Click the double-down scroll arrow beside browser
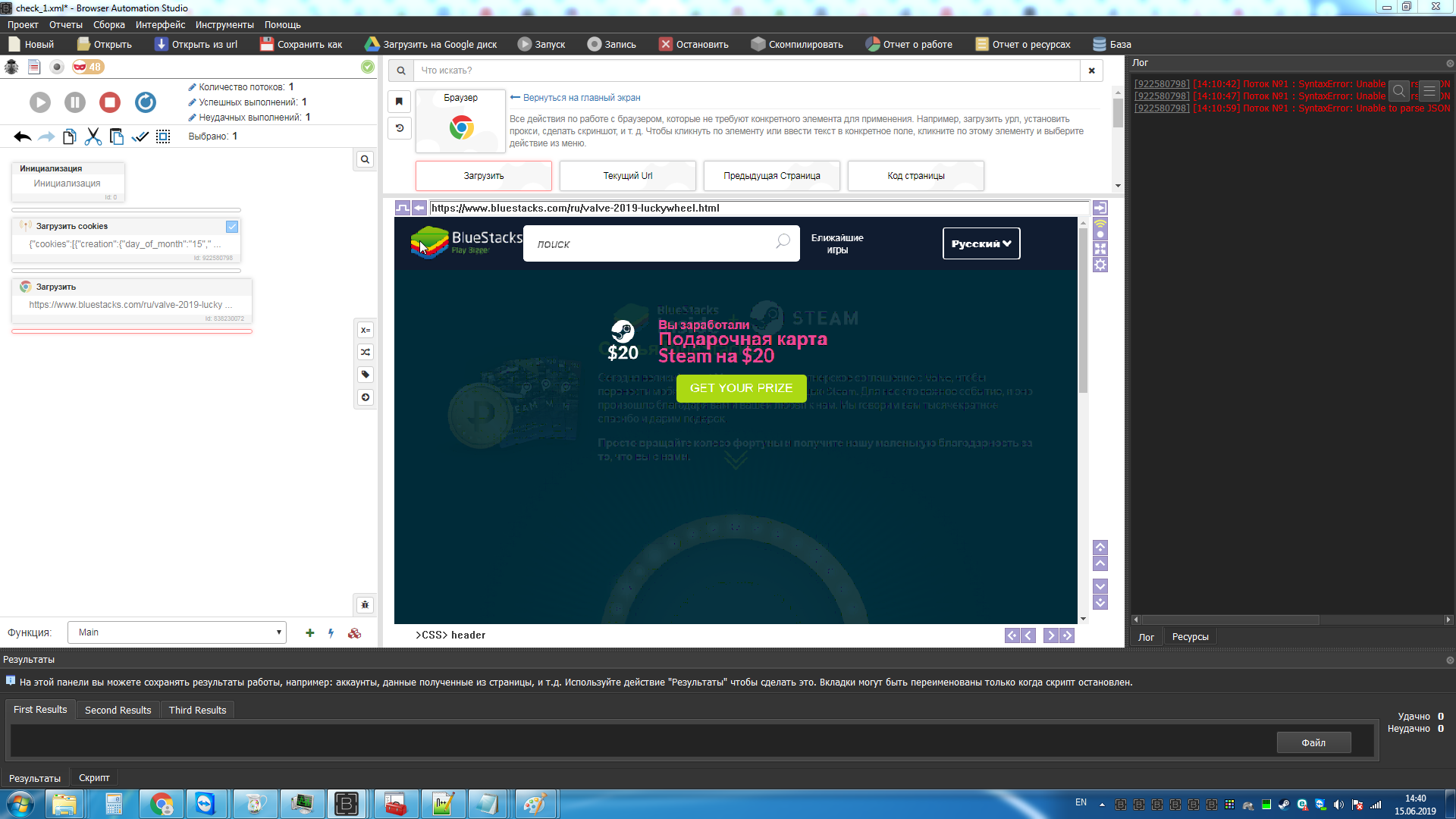Image resolution: width=1456 pixels, height=819 pixels. (x=1100, y=602)
